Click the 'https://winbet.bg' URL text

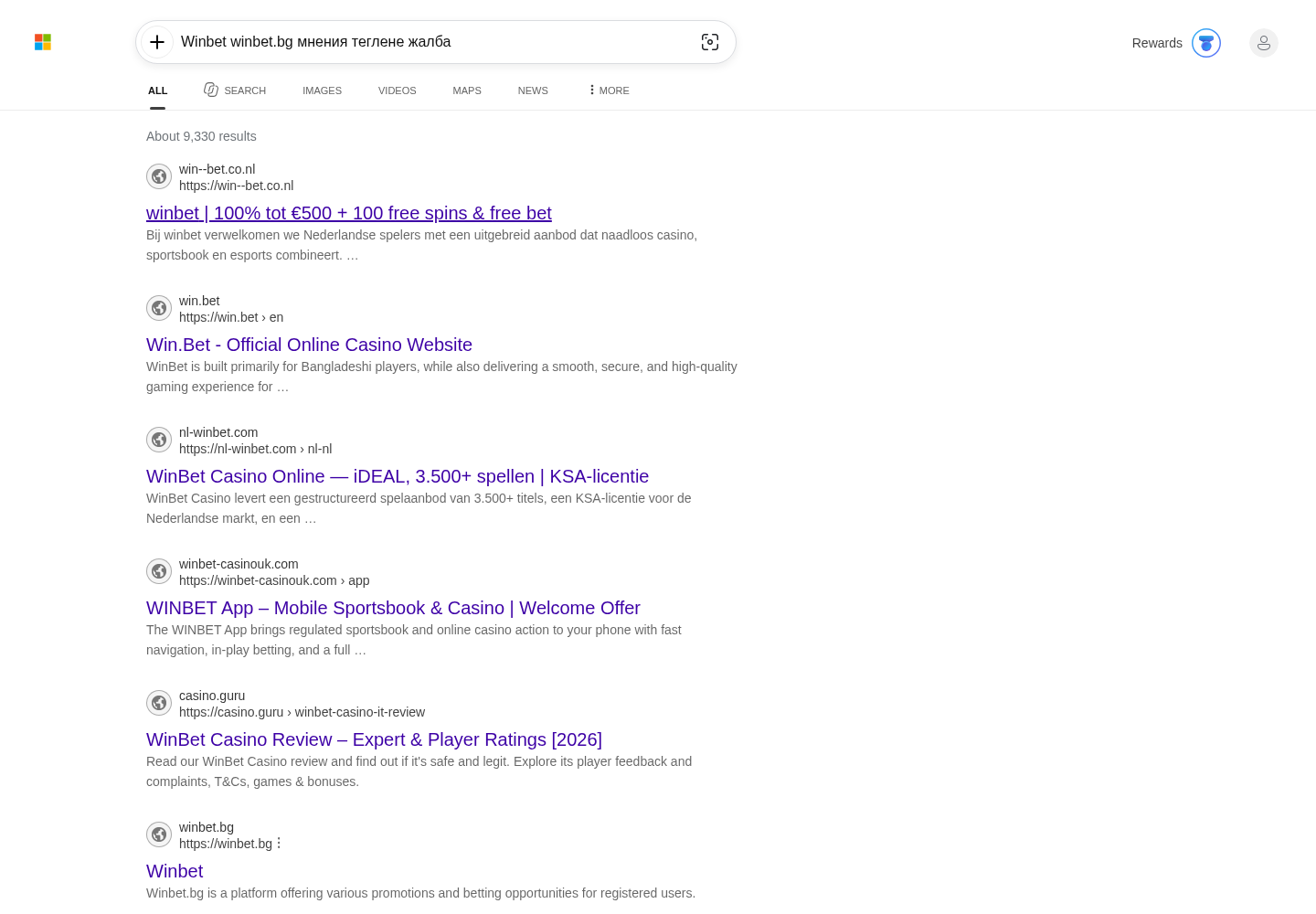click(226, 844)
